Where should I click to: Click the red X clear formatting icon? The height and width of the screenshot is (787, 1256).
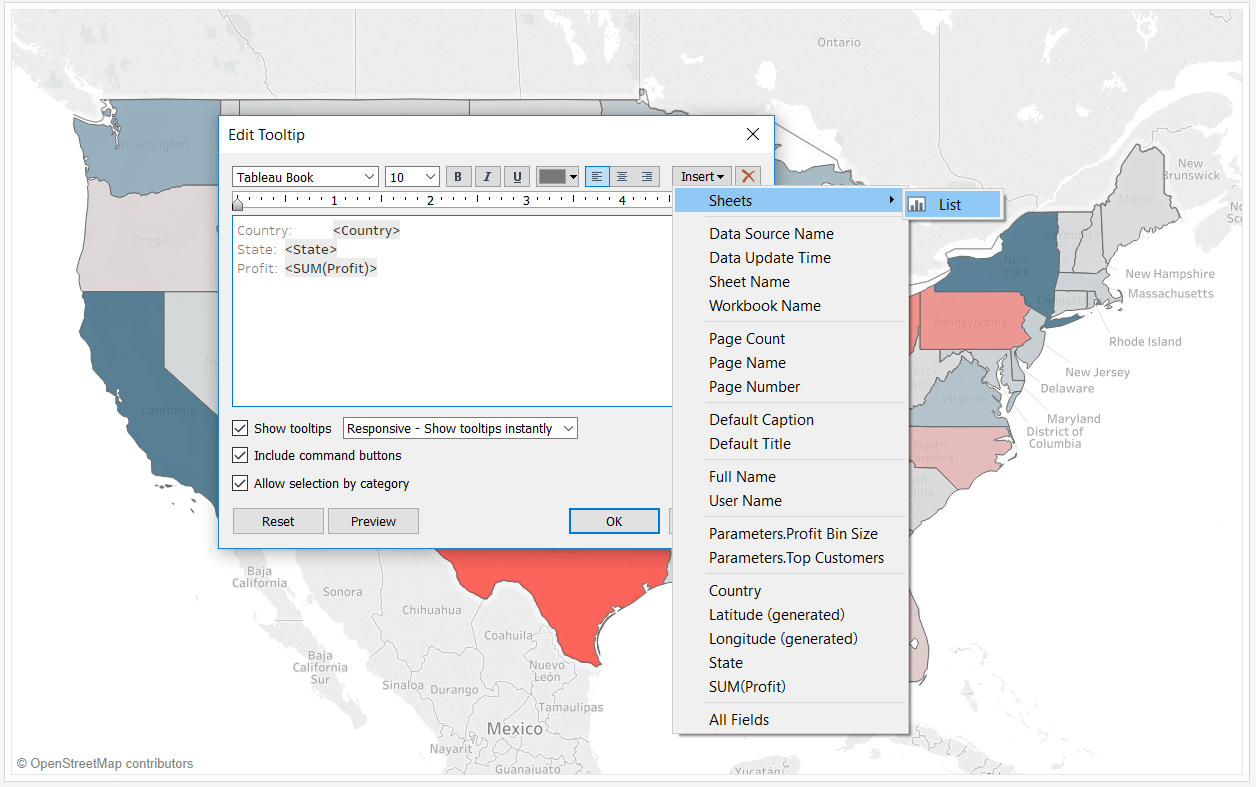(748, 176)
